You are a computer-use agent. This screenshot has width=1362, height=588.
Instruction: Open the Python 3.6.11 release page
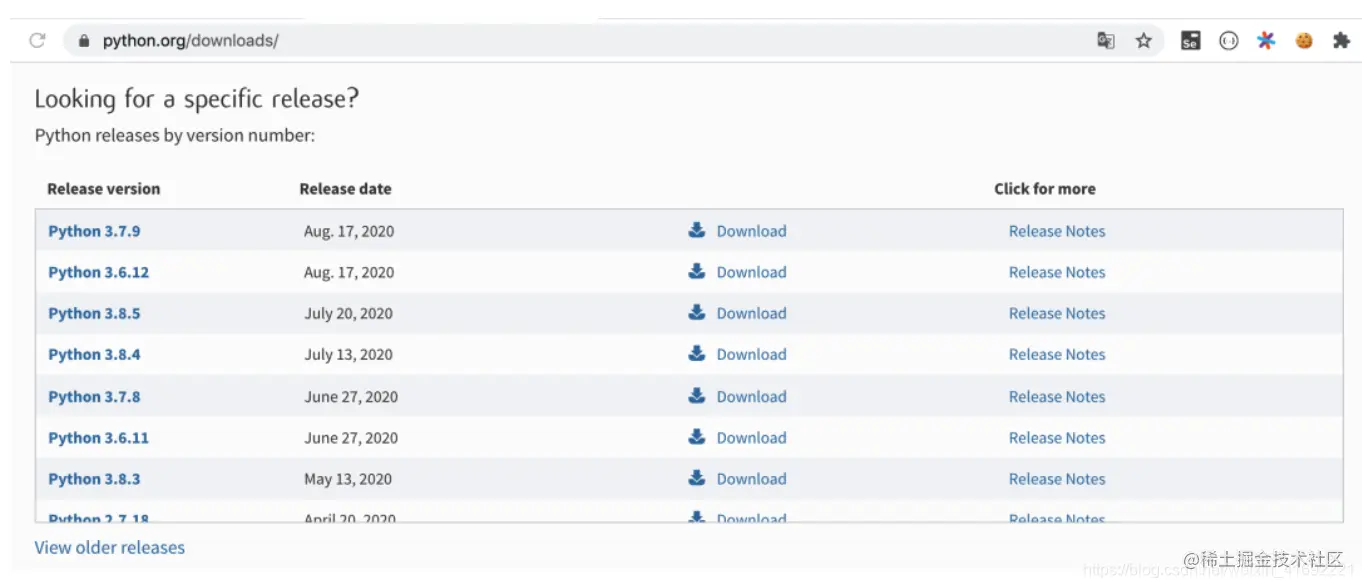(x=98, y=438)
